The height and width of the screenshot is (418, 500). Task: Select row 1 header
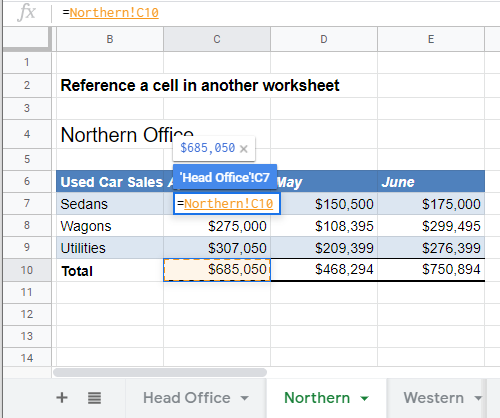pyautogui.click(x=27, y=62)
